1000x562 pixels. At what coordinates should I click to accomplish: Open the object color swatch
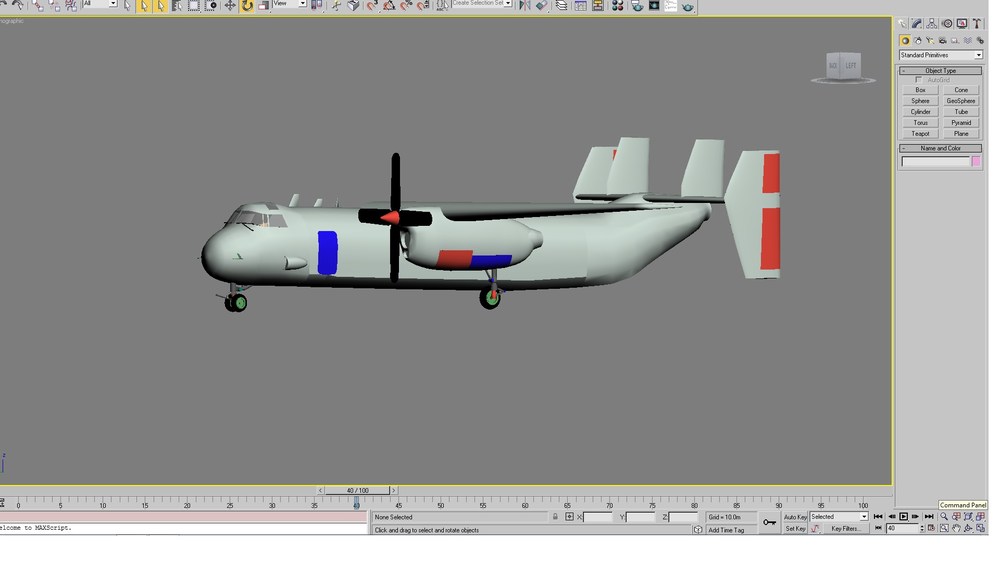(976, 161)
